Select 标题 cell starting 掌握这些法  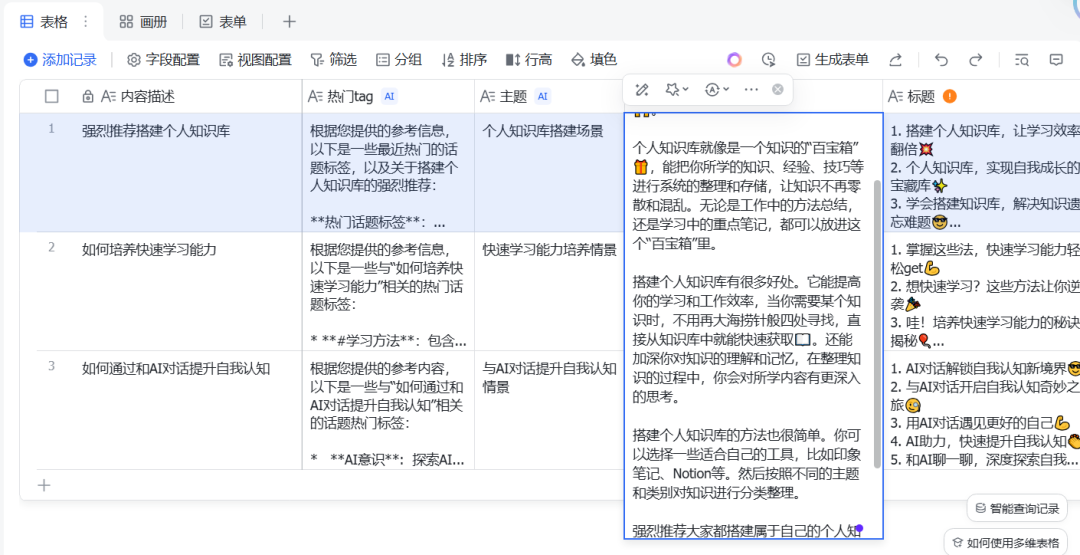(x=981, y=291)
